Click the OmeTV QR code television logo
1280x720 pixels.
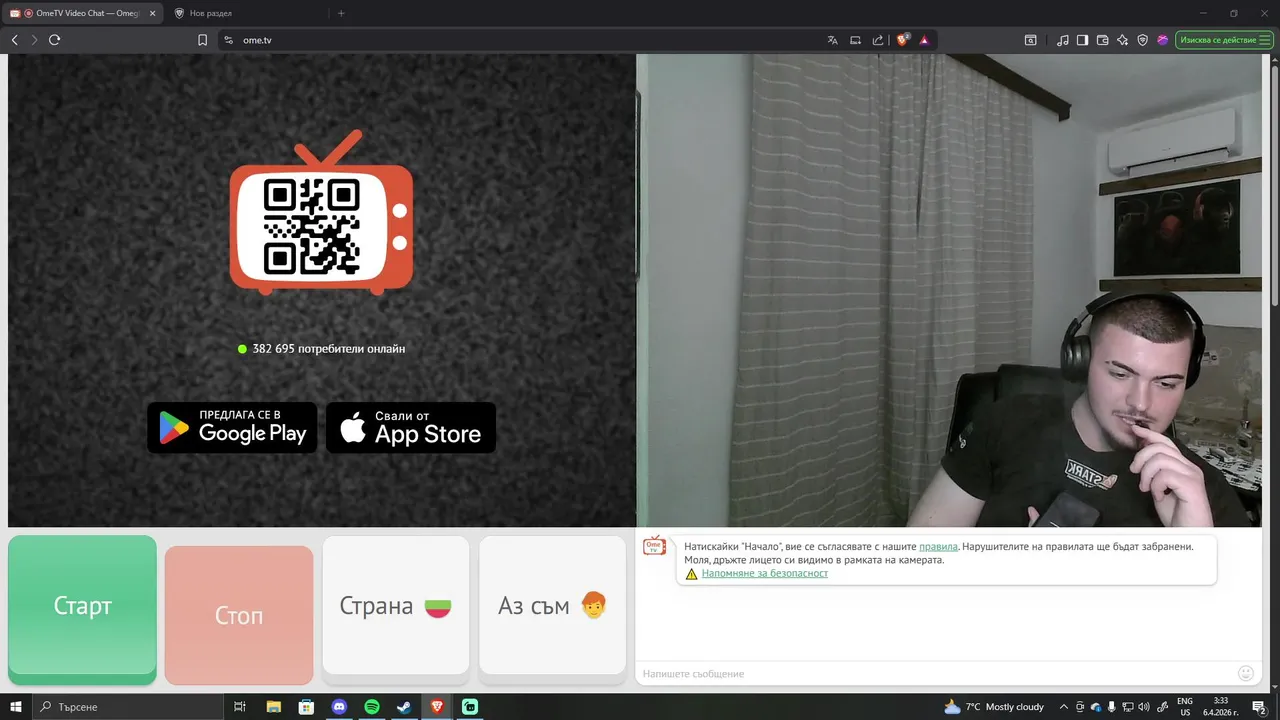[x=321, y=212]
